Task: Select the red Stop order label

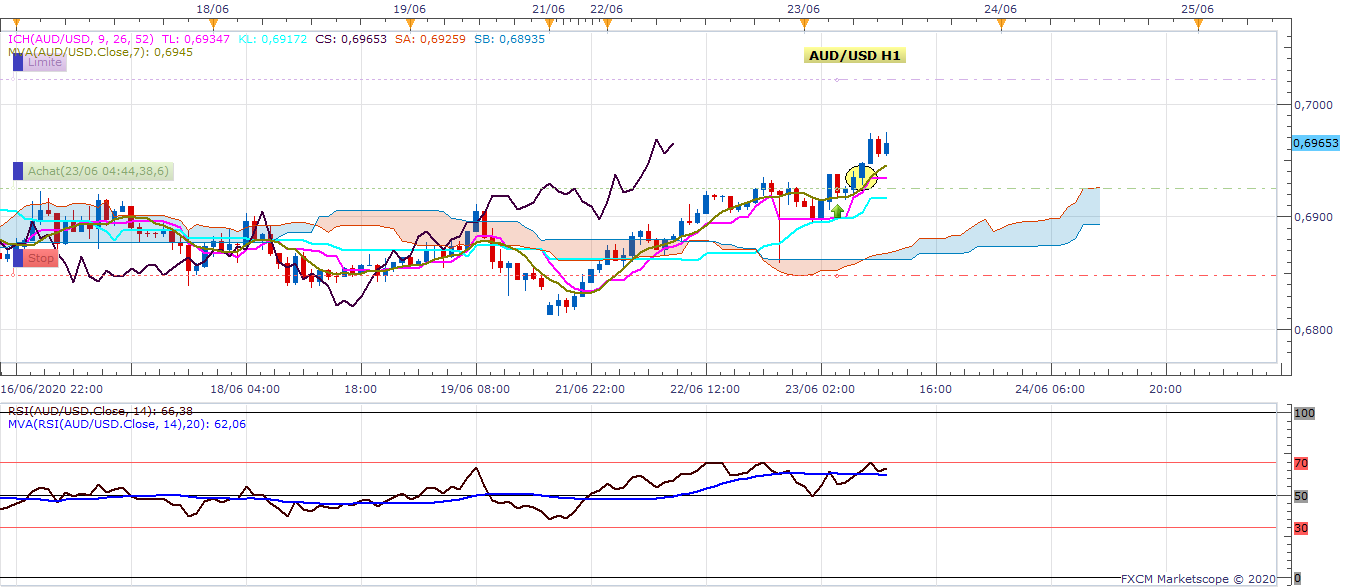Action: [x=41, y=258]
